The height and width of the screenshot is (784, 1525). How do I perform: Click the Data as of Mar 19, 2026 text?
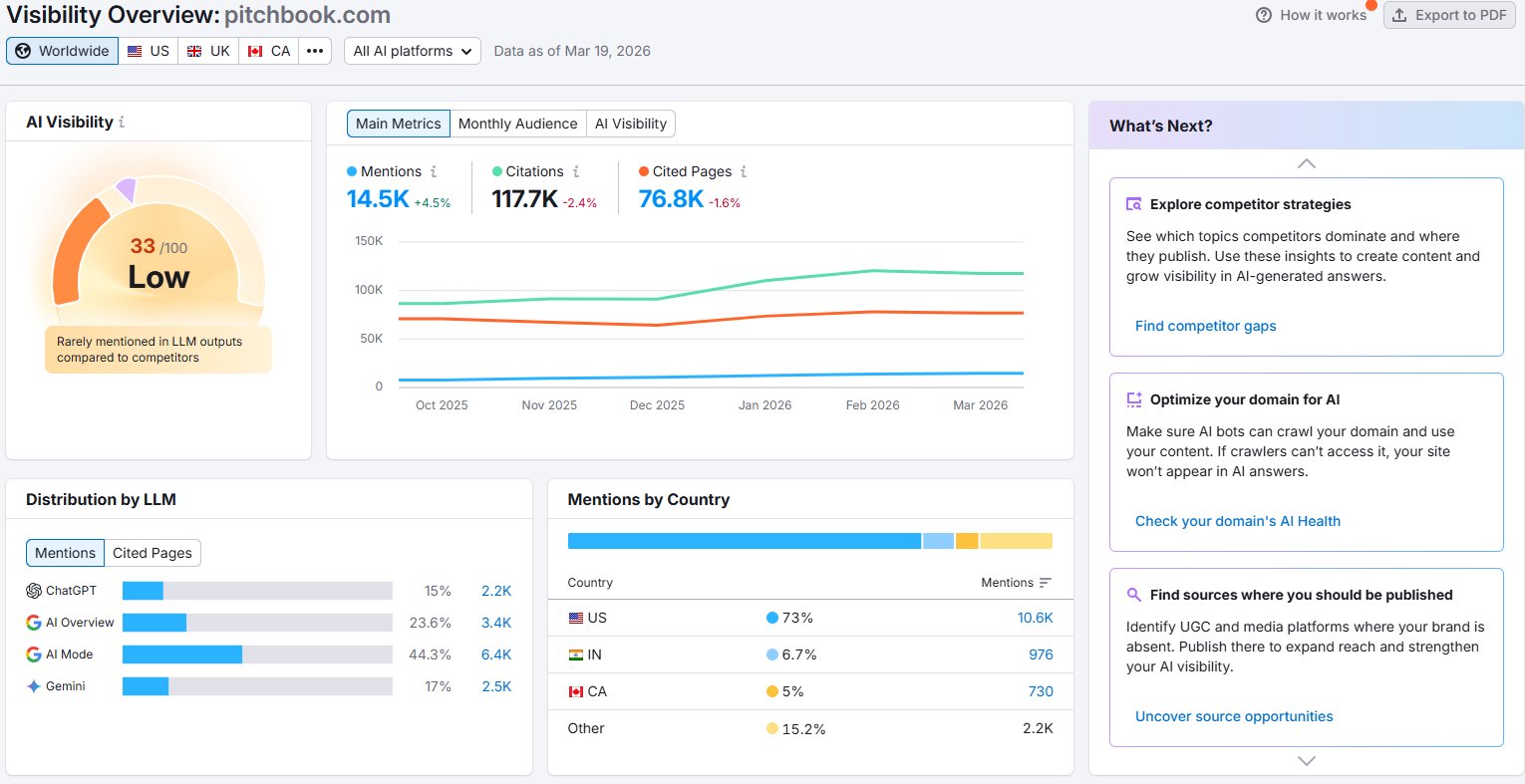pos(572,51)
